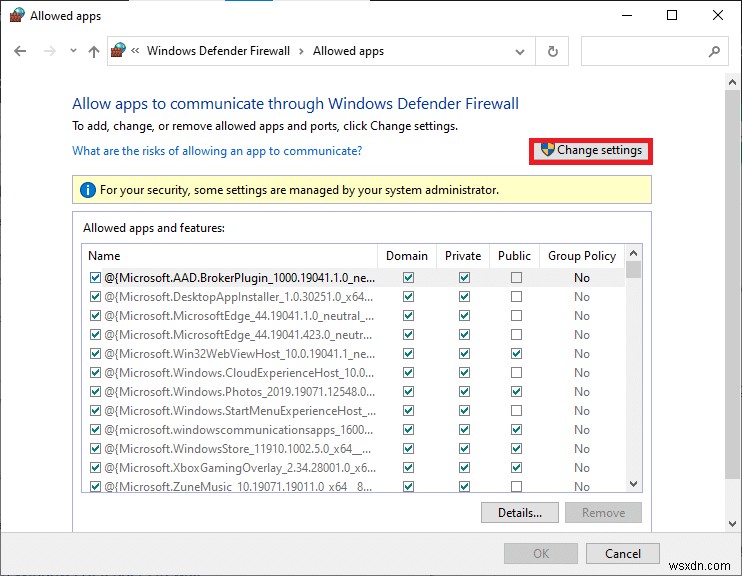Uncheck Private for Microsoft.WindowsStore row
Screen dimensions: 742x576
click(x=464, y=449)
